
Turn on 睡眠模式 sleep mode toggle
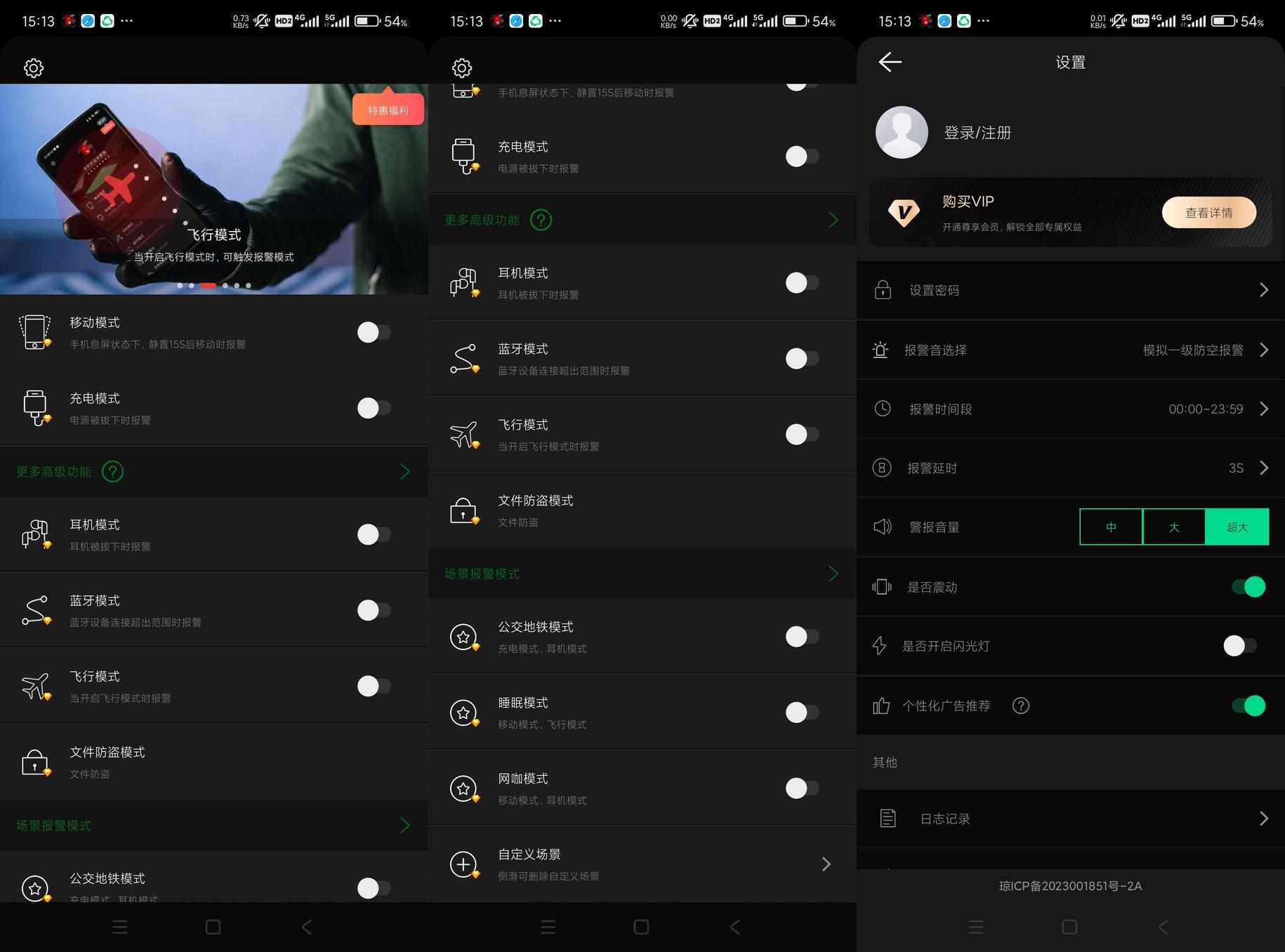point(803,713)
